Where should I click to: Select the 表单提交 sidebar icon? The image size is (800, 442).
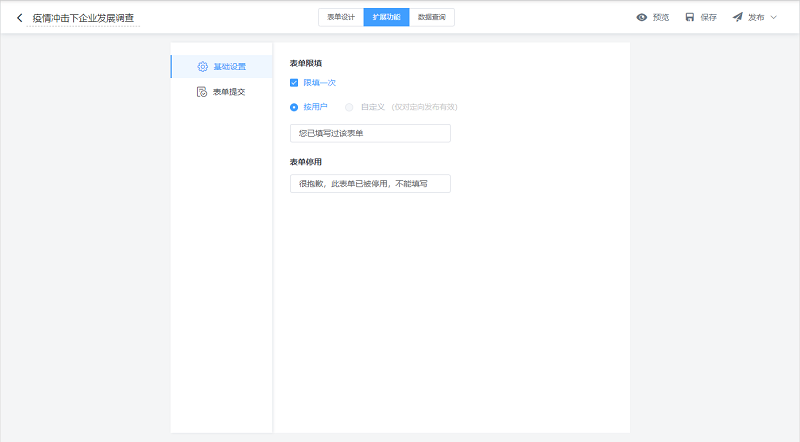(x=202, y=91)
